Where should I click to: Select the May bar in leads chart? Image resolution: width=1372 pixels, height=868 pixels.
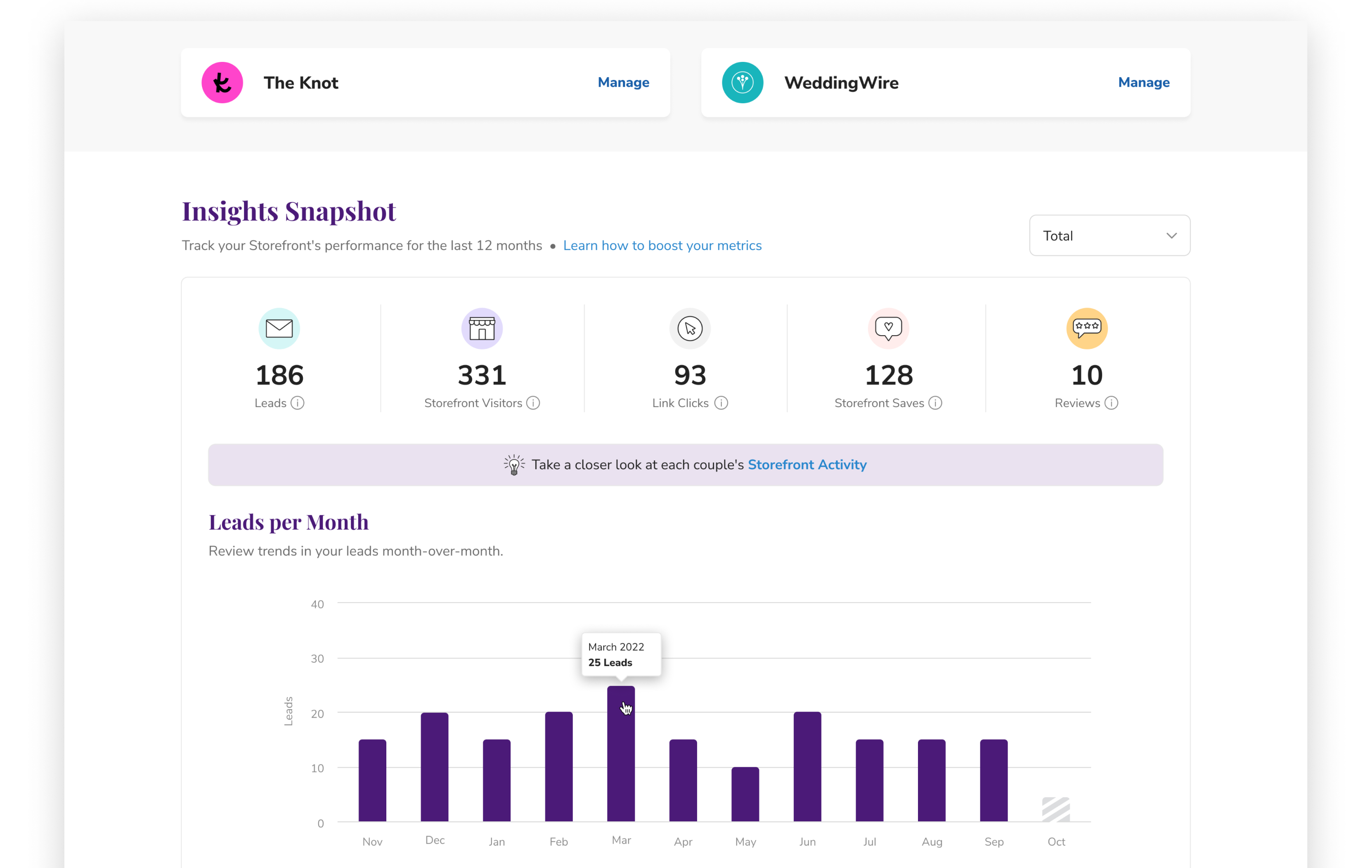point(745,795)
